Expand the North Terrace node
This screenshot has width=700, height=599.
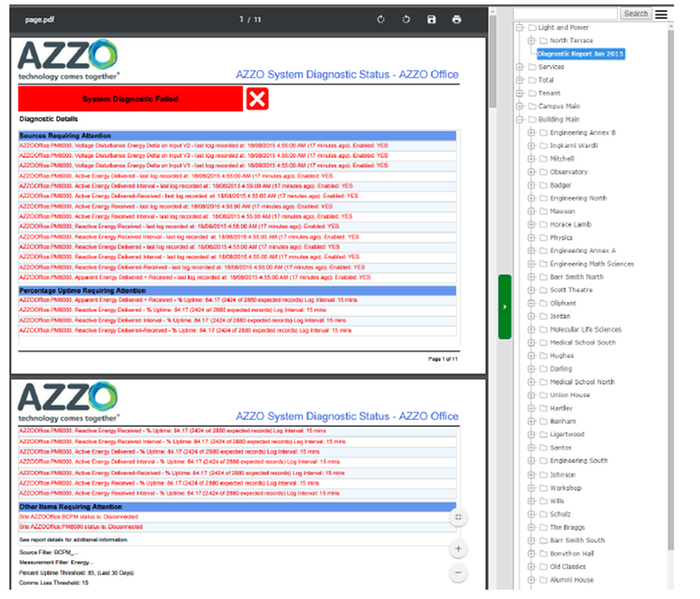pos(531,41)
